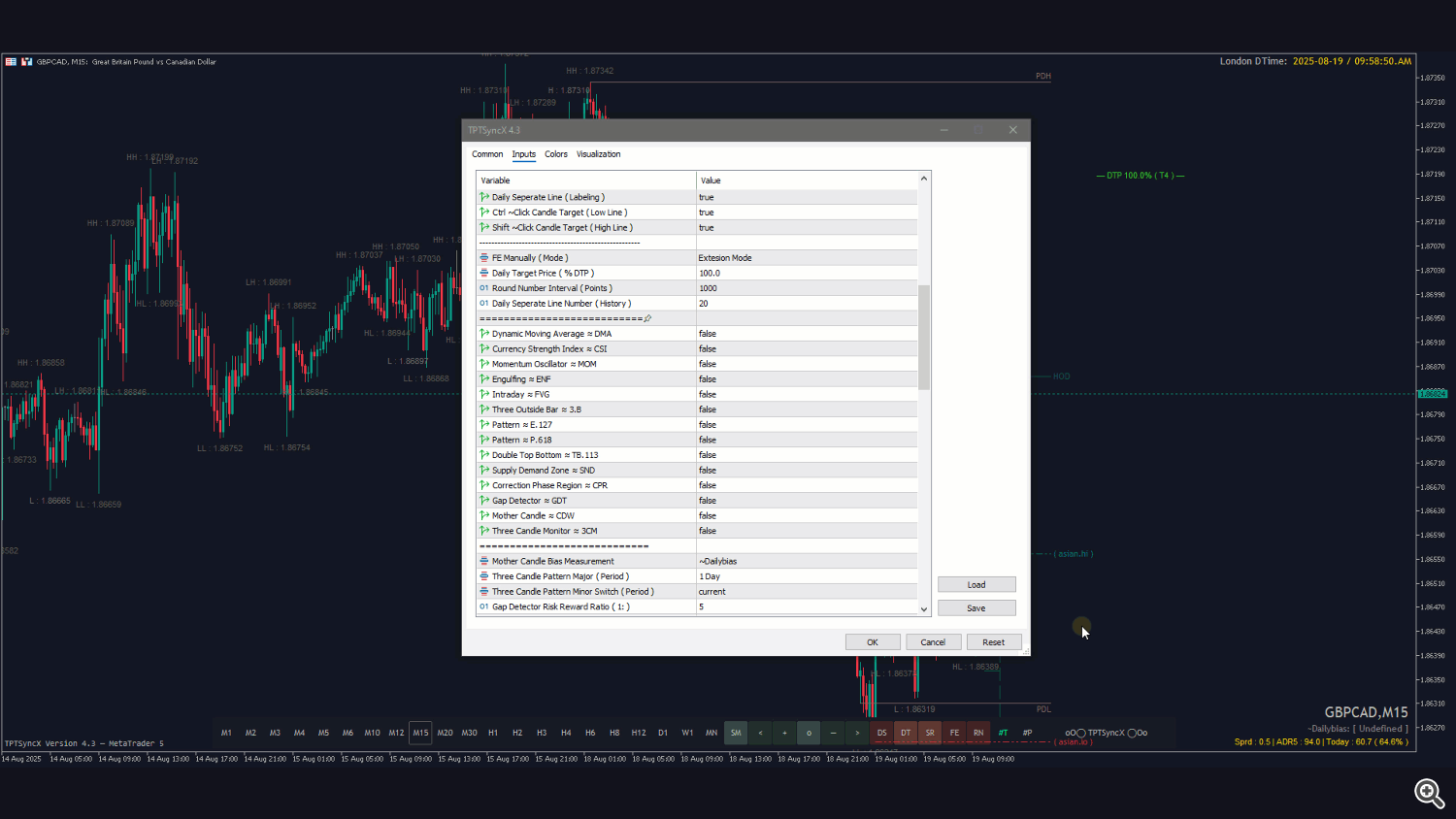
Task: Click the Daily Target Price row icon
Action: tap(484, 273)
